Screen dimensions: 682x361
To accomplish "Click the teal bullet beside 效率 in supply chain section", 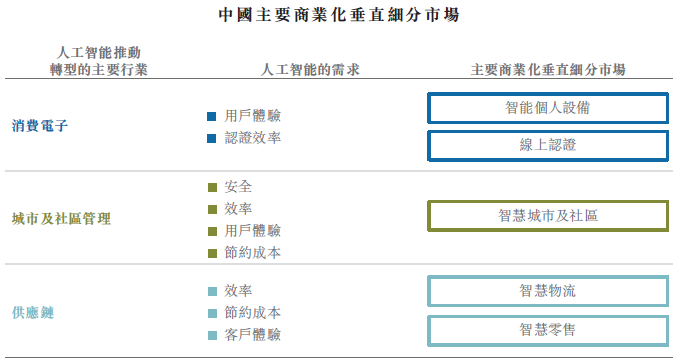I will point(213,291).
